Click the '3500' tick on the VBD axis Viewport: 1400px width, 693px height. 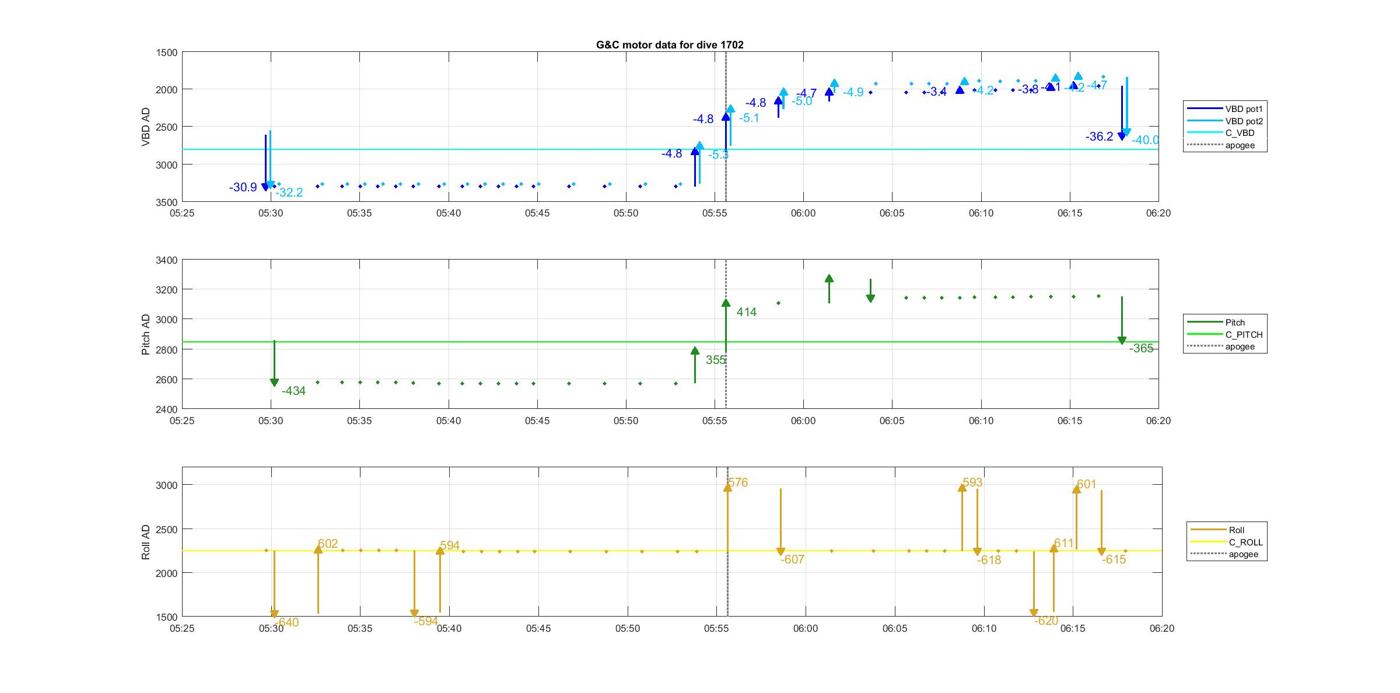click(167, 202)
